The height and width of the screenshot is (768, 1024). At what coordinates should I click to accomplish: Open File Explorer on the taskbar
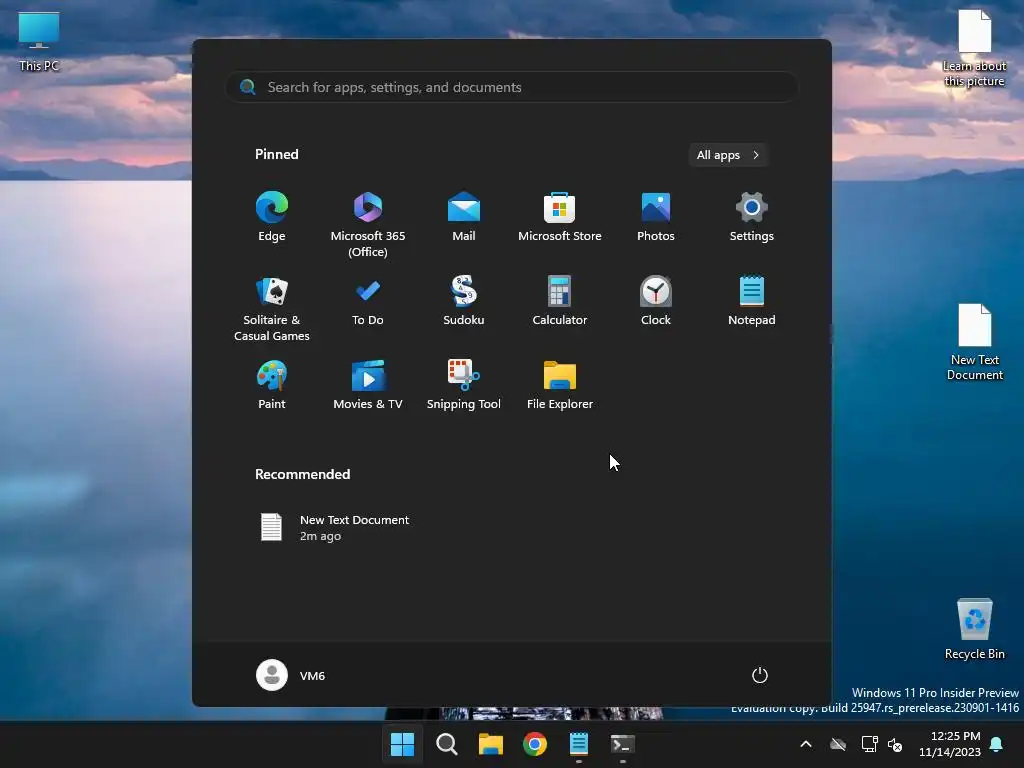(x=490, y=744)
